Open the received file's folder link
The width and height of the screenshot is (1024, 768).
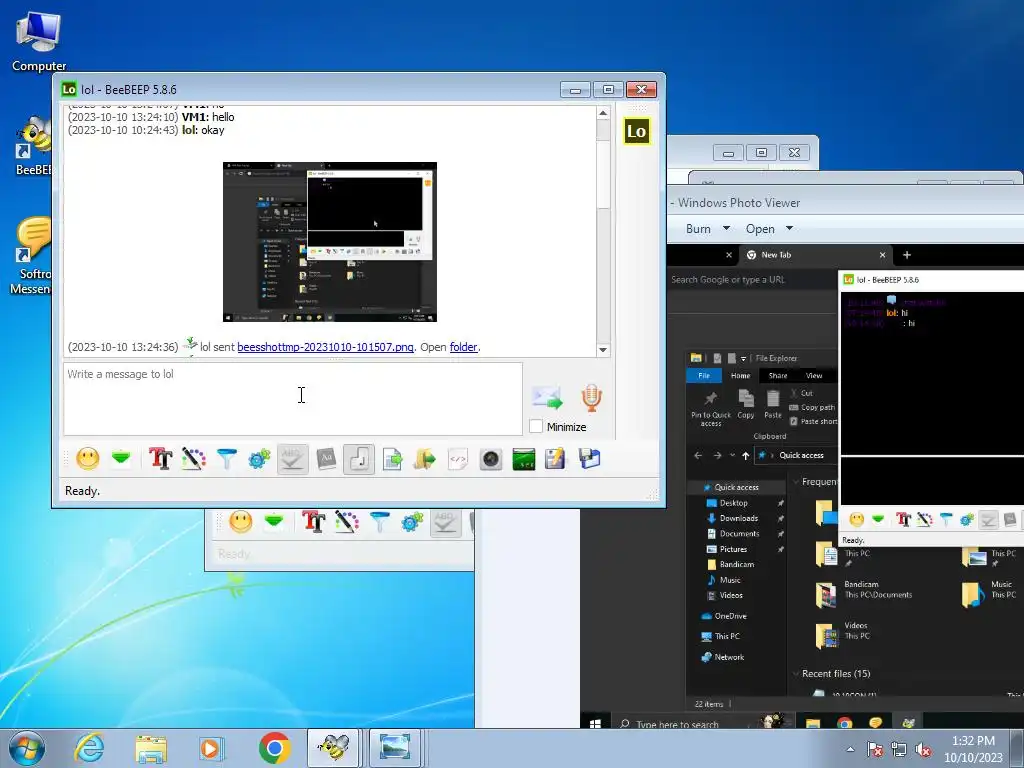pos(463,347)
